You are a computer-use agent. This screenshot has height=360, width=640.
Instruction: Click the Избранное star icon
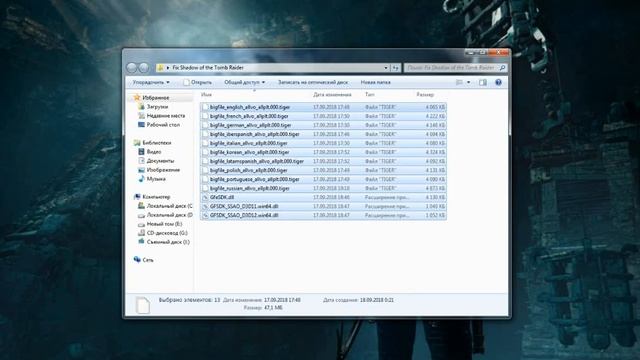[137, 98]
